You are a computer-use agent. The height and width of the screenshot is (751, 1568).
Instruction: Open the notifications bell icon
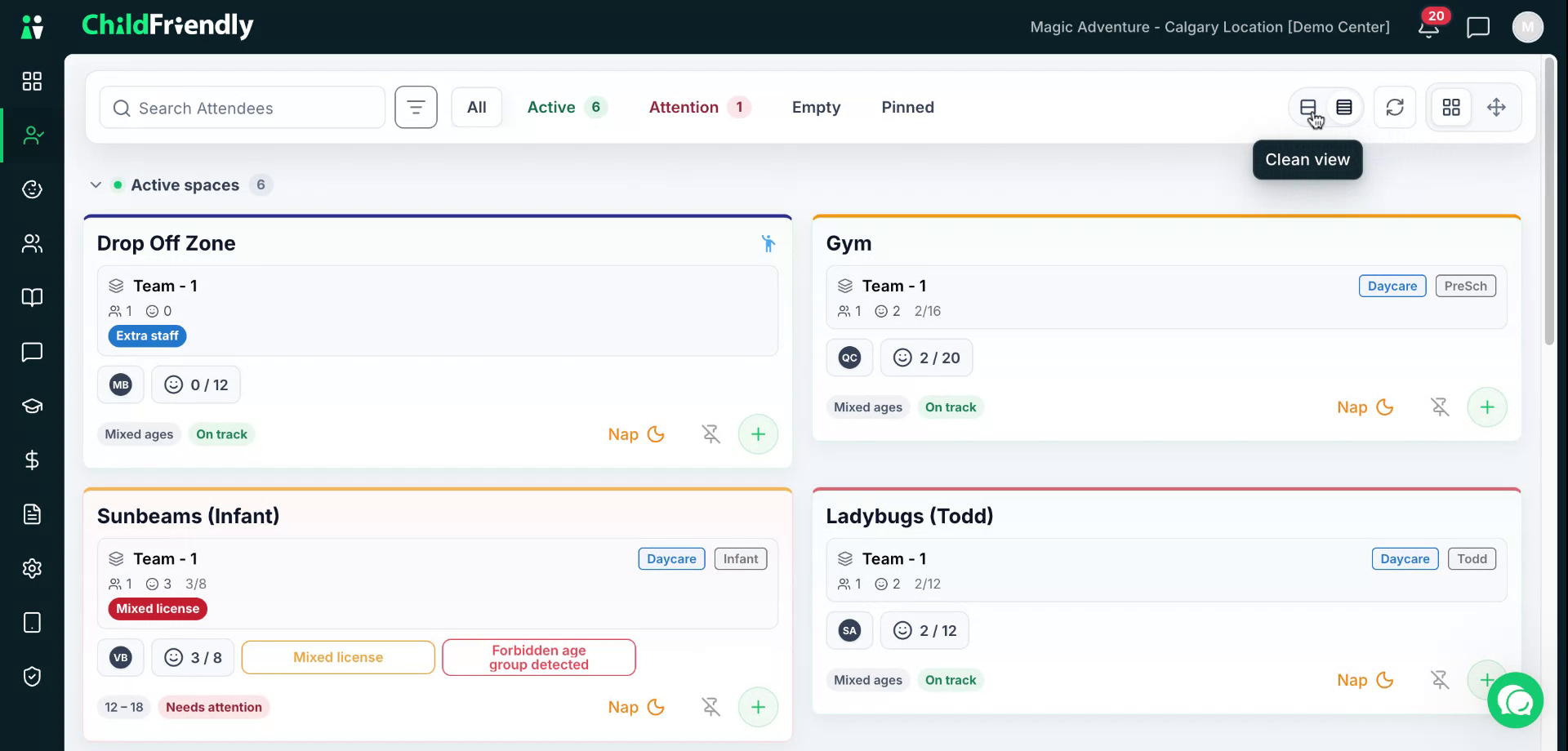click(x=1428, y=27)
